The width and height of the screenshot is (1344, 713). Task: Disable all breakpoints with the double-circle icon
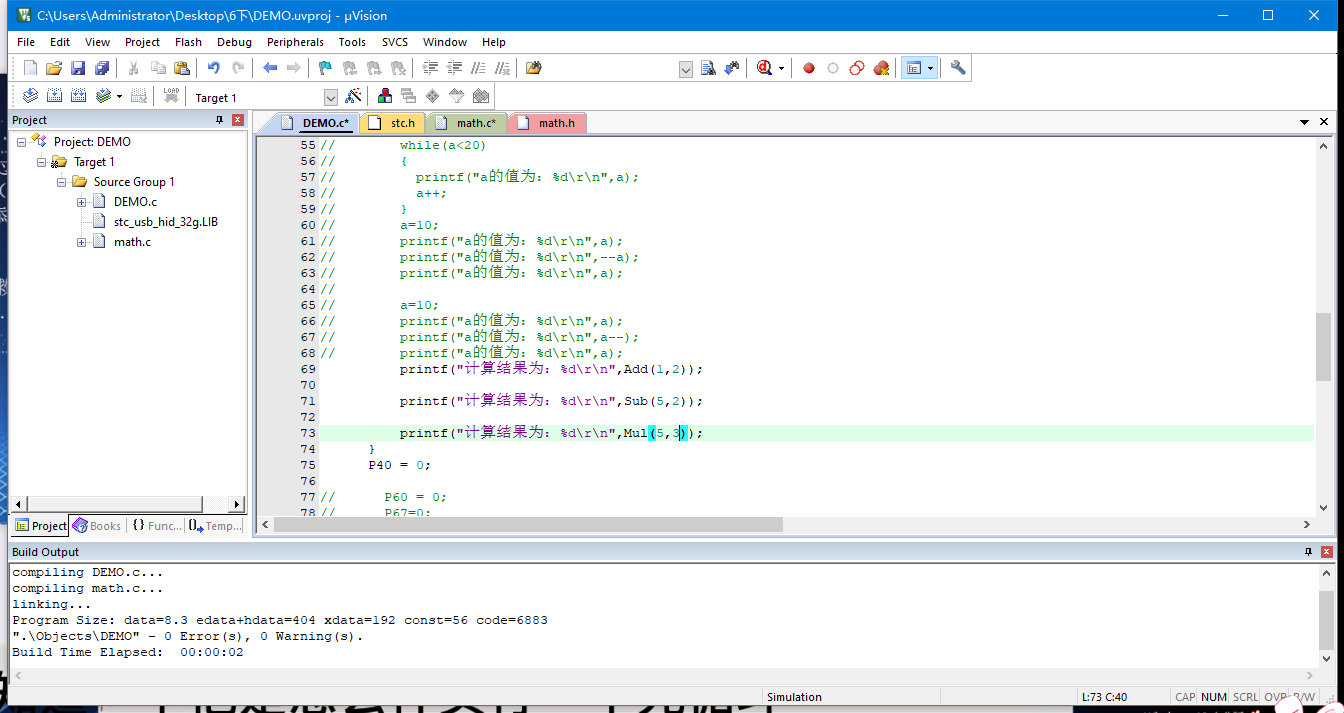click(x=857, y=68)
